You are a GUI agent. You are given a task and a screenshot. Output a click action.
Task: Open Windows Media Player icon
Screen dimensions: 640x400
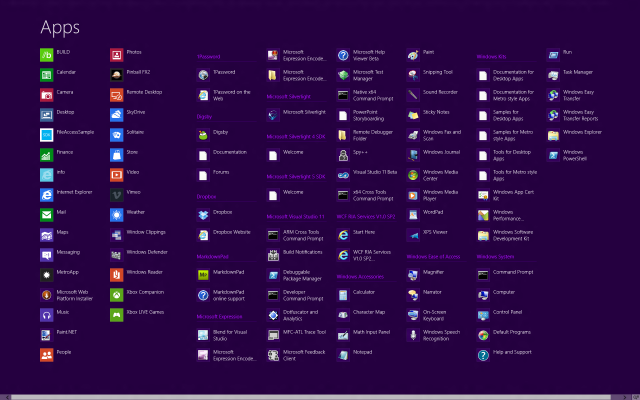(413, 195)
